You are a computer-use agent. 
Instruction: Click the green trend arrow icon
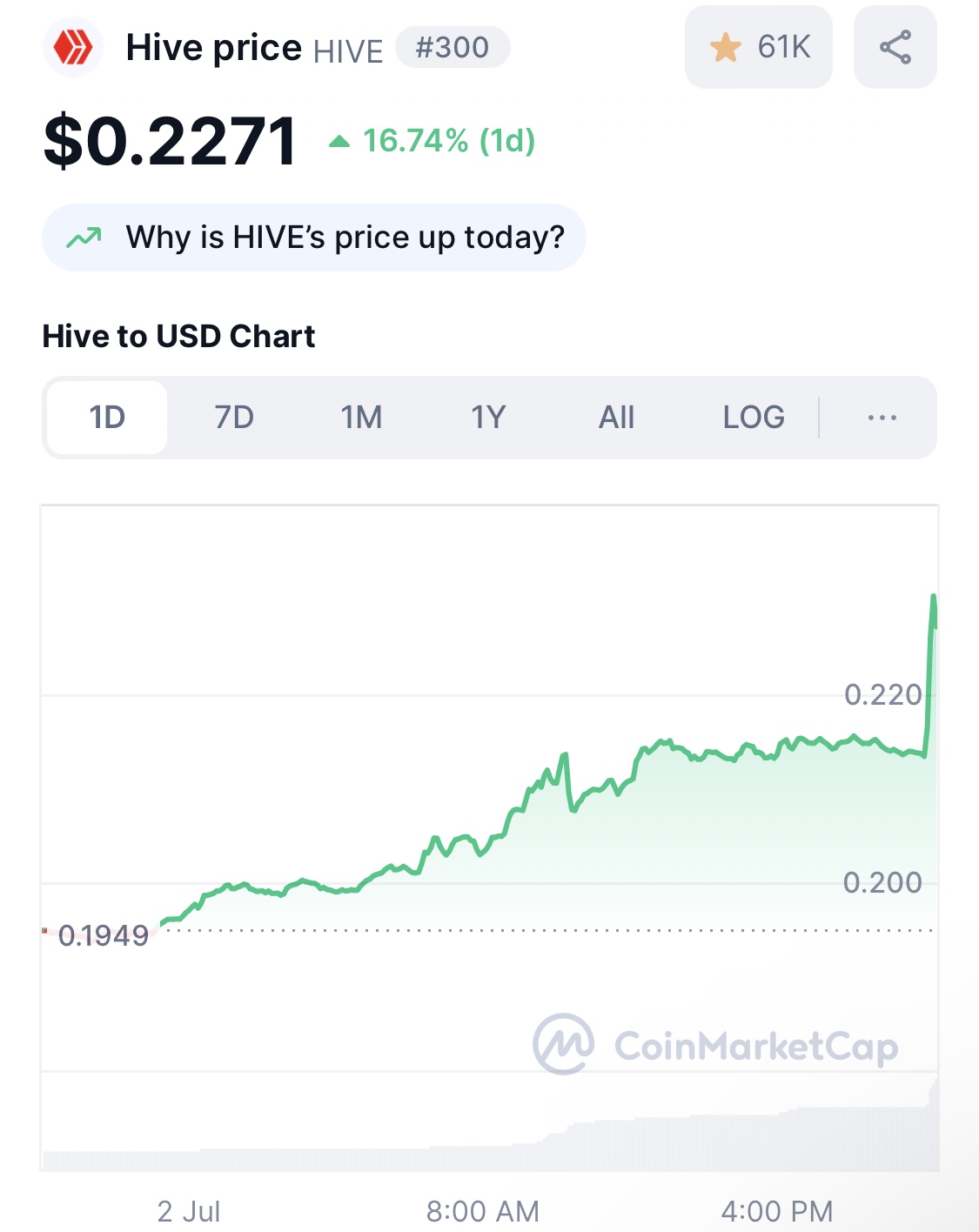tap(84, 237)
